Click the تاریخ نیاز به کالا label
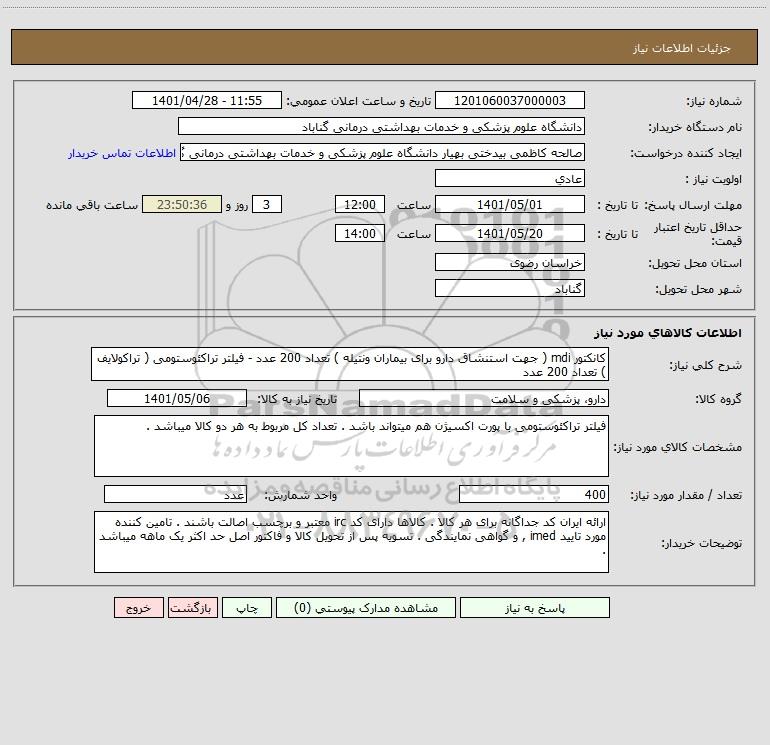The height and width of the screenshot is (745, 770). point(298,399)
